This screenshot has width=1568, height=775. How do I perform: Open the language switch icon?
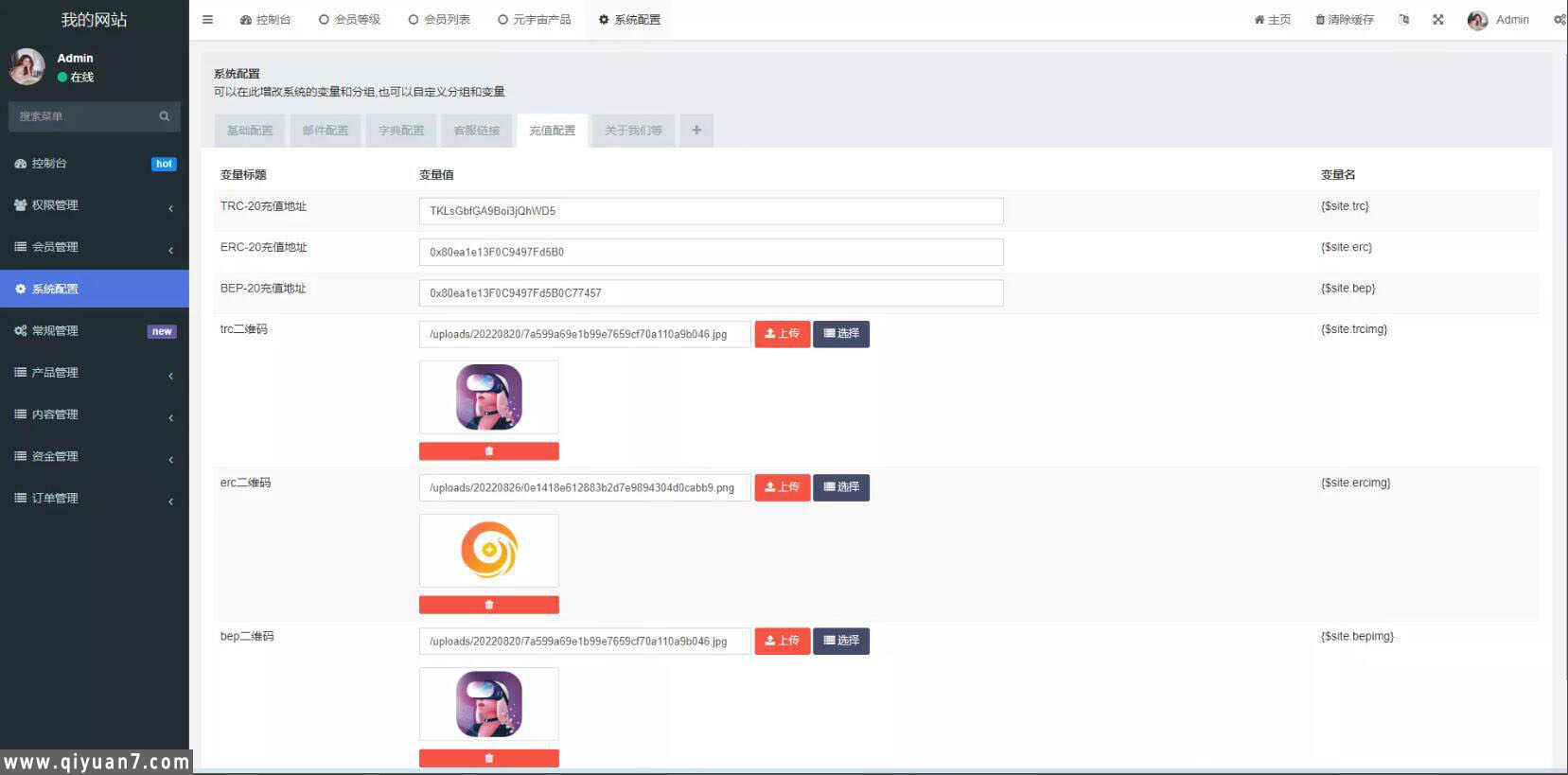pos(1403,20)
